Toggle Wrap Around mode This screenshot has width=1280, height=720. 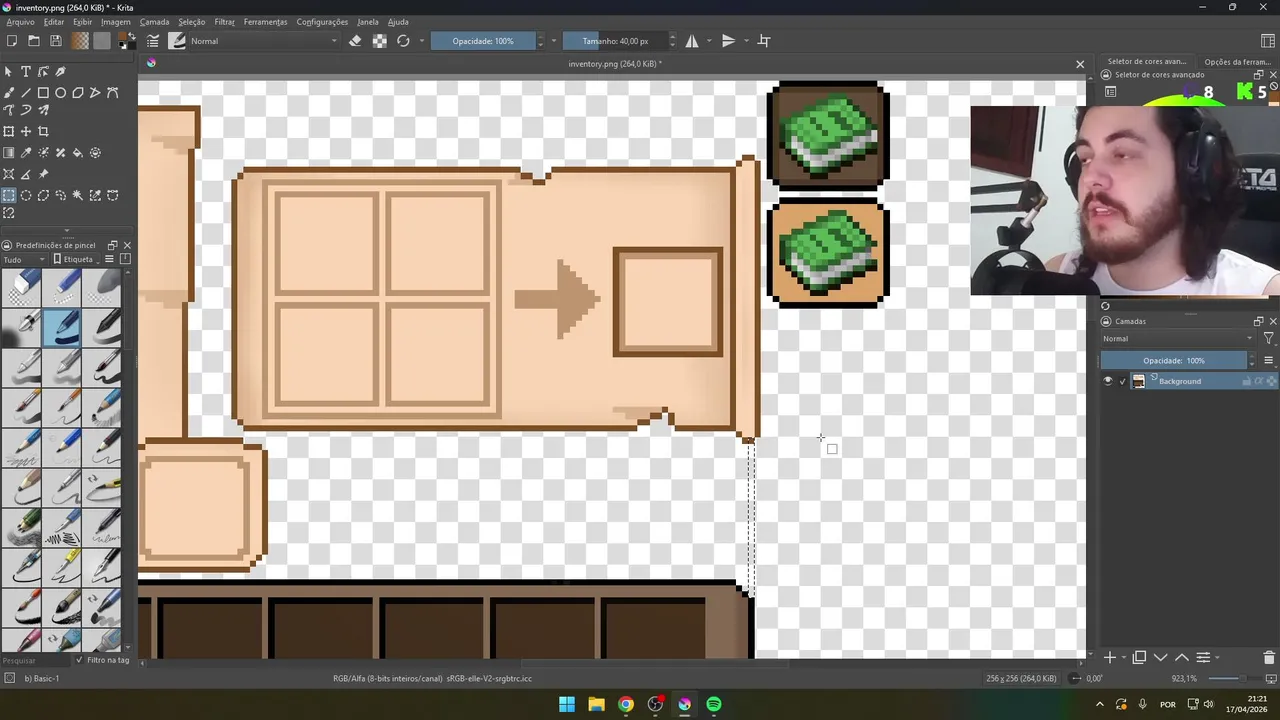point(764,41)
